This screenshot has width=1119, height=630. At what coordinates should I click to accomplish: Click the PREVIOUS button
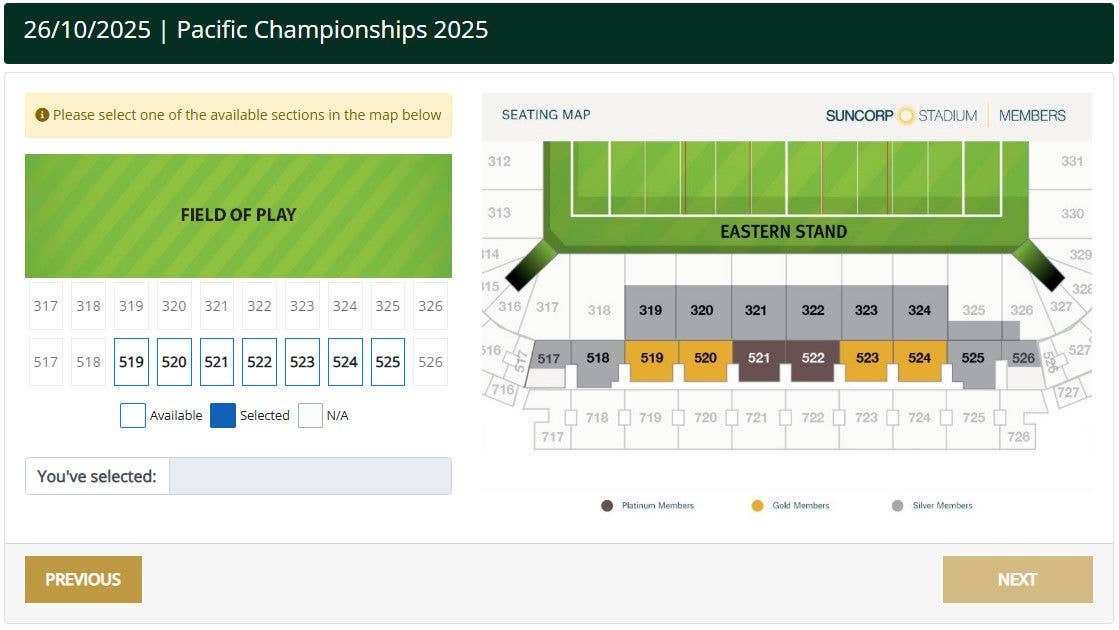point(83,579)
